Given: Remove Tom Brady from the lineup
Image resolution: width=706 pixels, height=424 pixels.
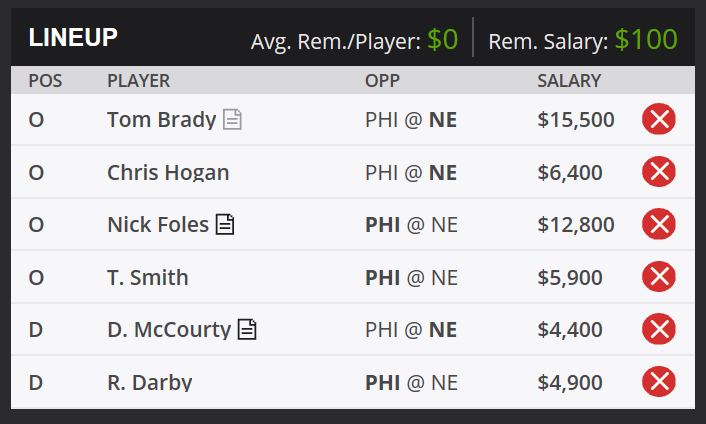Looking at the screenshot, I should click(659, 119).
